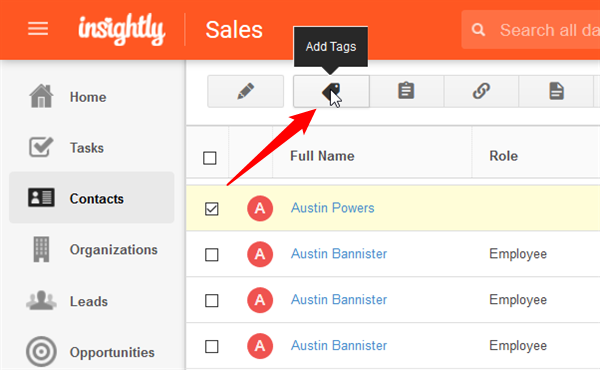Sort by the Full Name column header

322,156
